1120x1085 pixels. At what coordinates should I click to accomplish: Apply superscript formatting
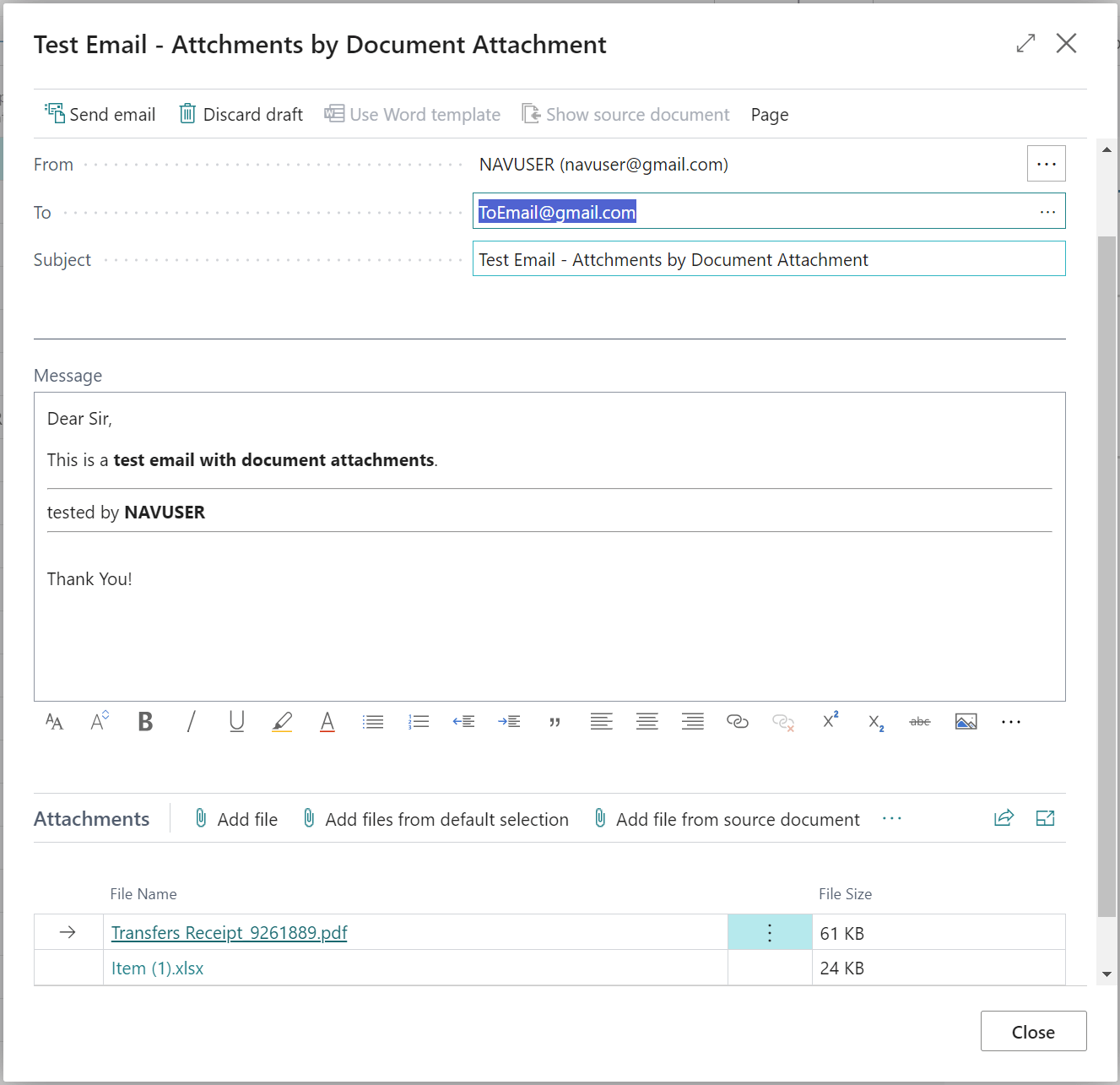pos(829,719)
